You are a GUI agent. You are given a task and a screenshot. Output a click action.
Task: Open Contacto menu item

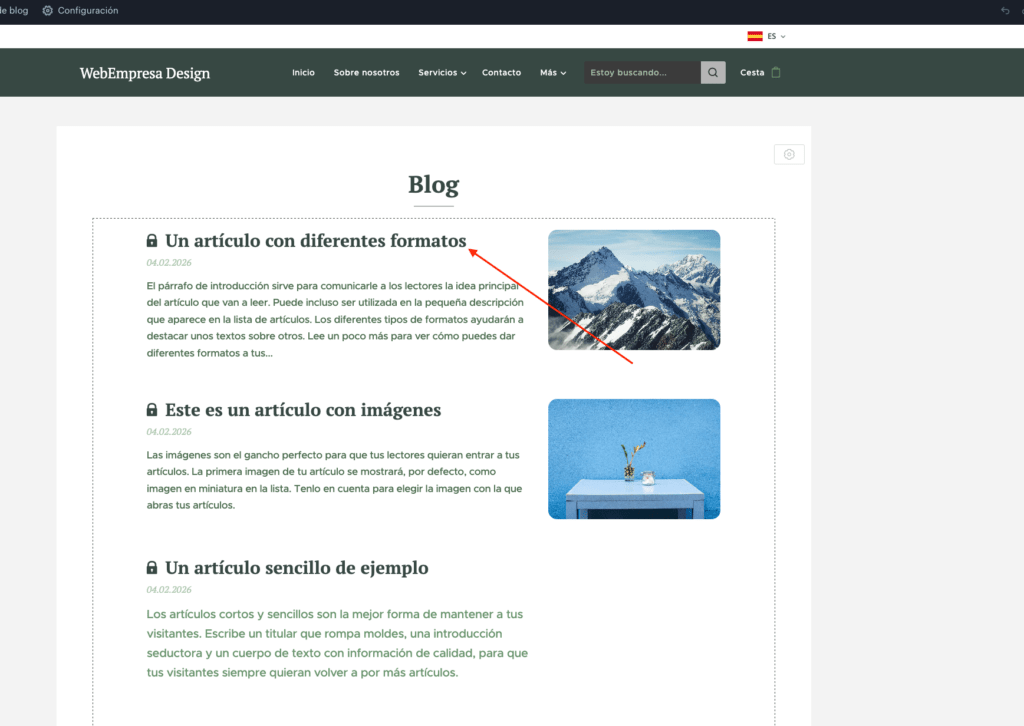click(502, 72)
